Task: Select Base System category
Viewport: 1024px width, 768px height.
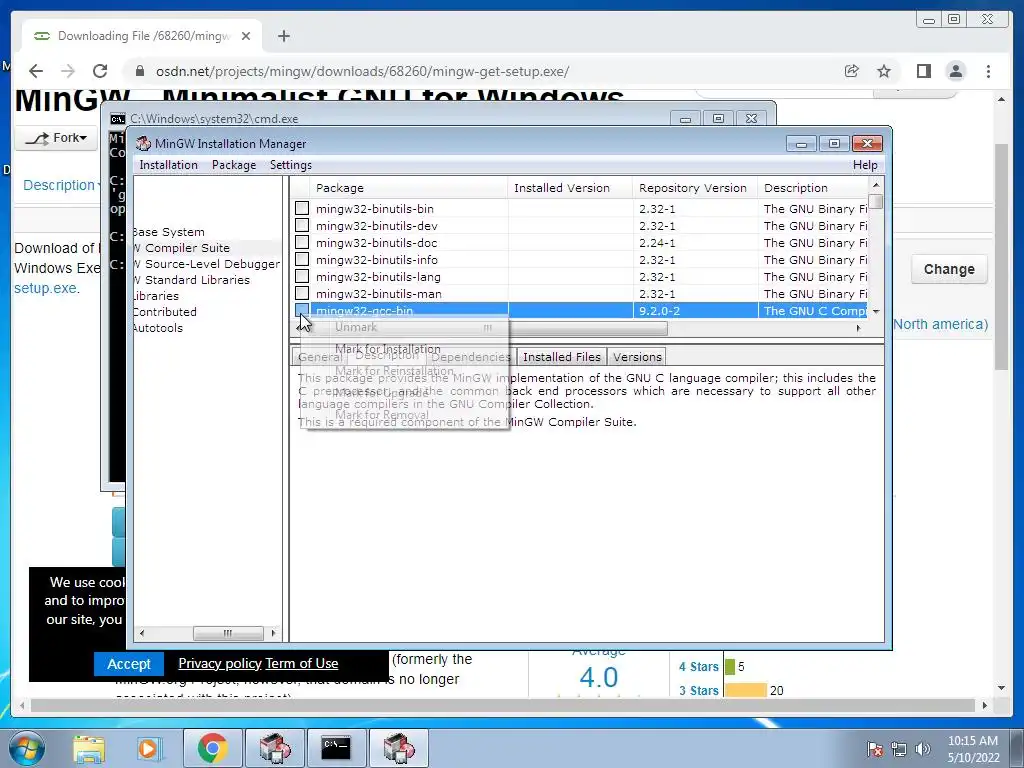Action: 168,232
